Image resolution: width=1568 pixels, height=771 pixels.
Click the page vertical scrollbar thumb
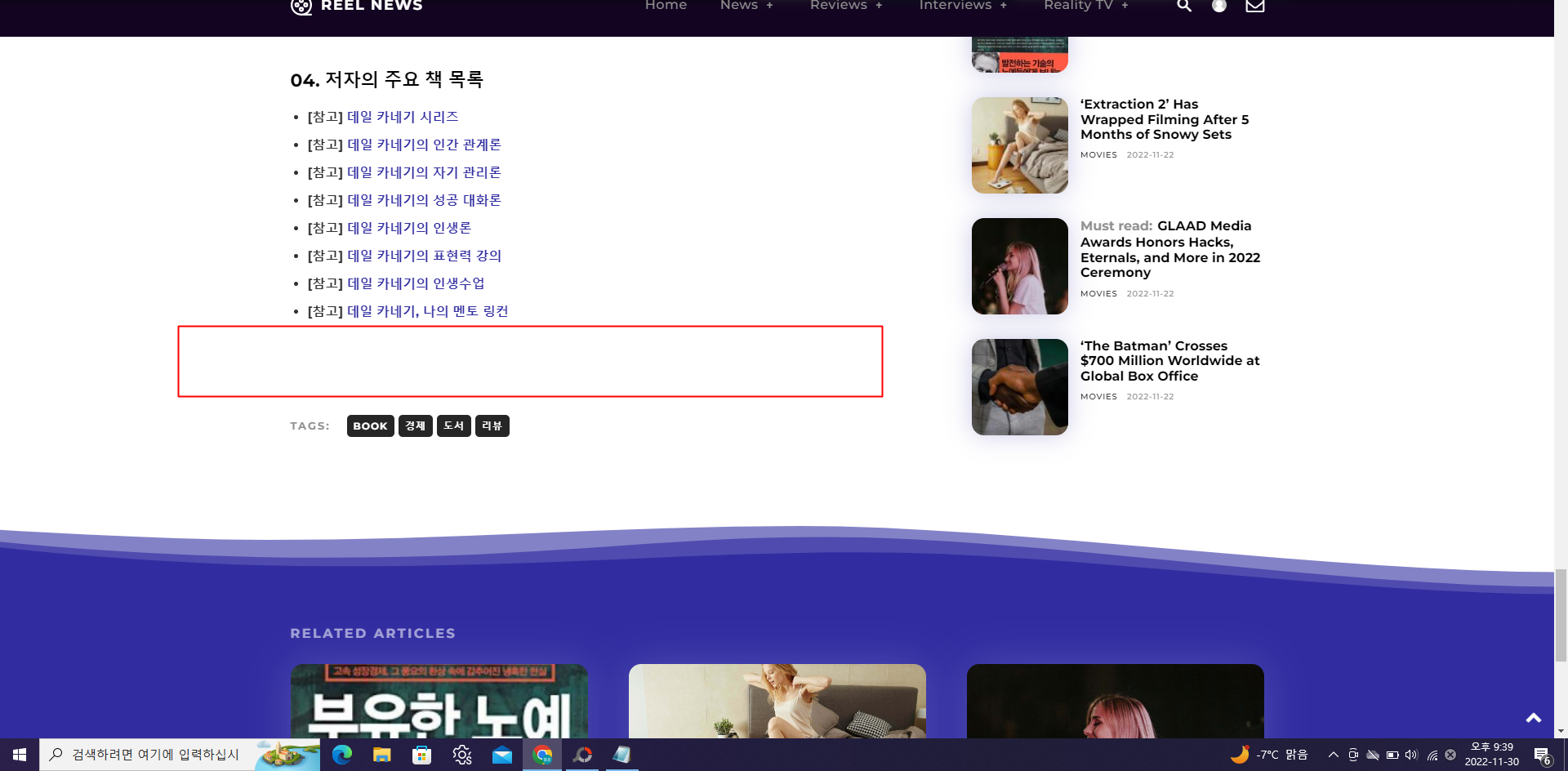coord(1561,616)
